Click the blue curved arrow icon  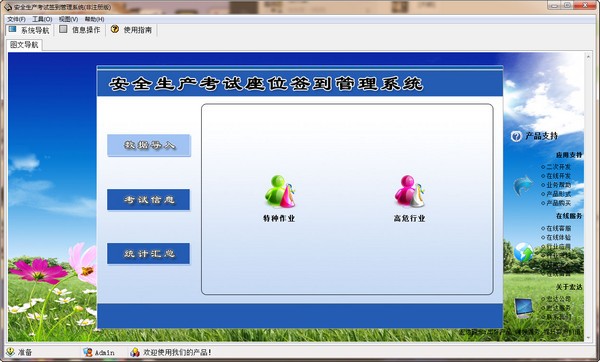(x=523, y=185)
